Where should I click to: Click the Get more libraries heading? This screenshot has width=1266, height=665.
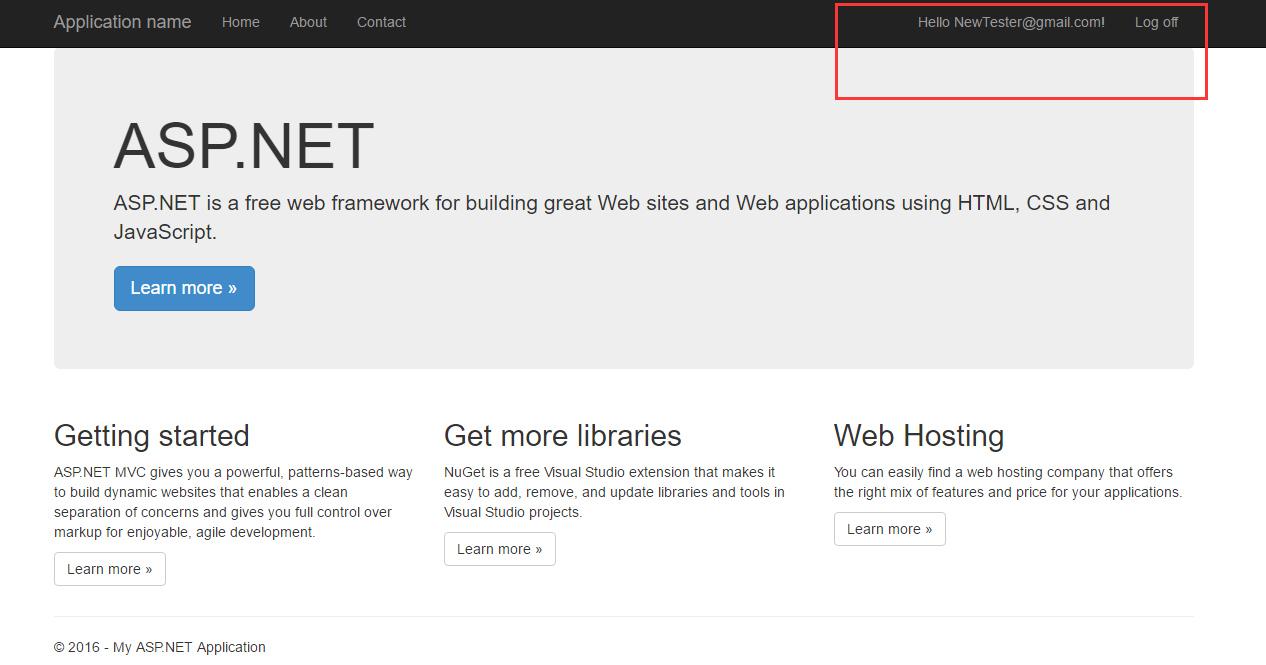(x=563, y=436)
